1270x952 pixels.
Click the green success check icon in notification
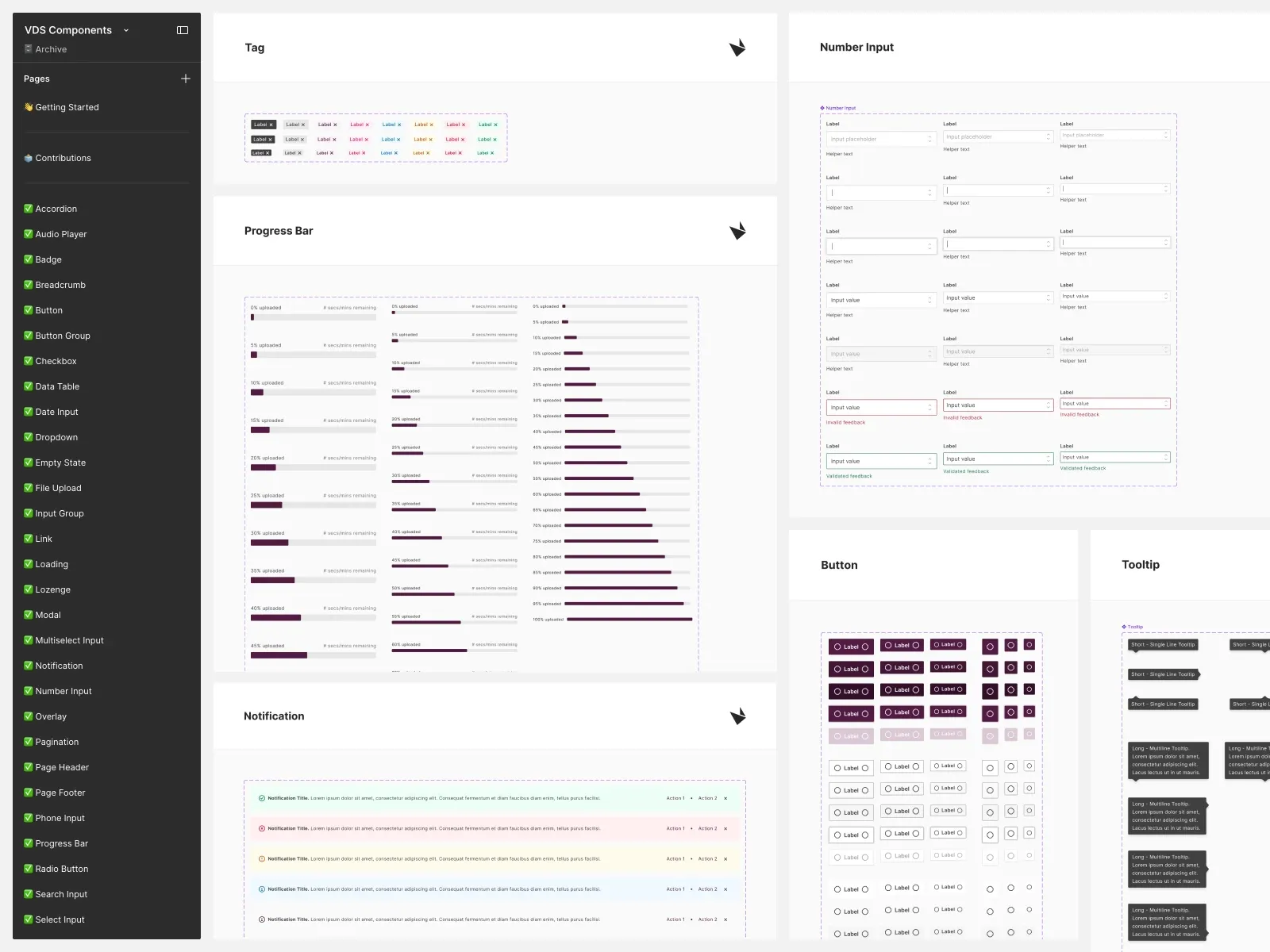click(x=262, y=798)
